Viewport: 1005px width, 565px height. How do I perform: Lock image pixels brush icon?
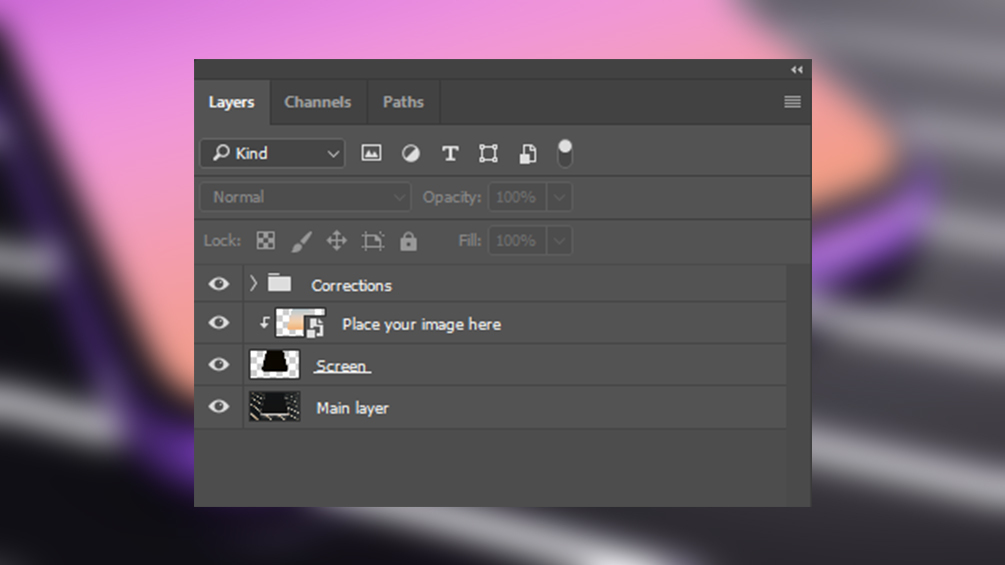(301, 241)
